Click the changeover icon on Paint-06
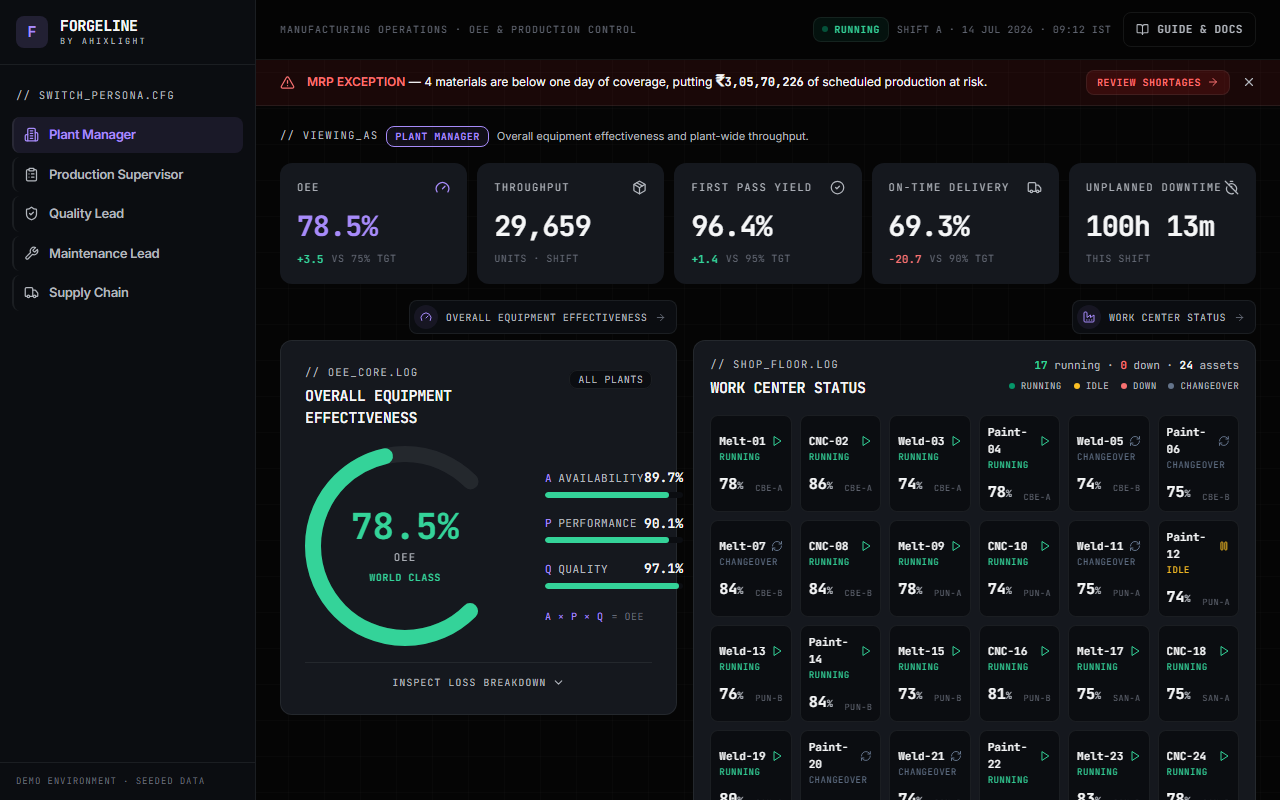This screenshot has height=800, width=1280. 1224,441
